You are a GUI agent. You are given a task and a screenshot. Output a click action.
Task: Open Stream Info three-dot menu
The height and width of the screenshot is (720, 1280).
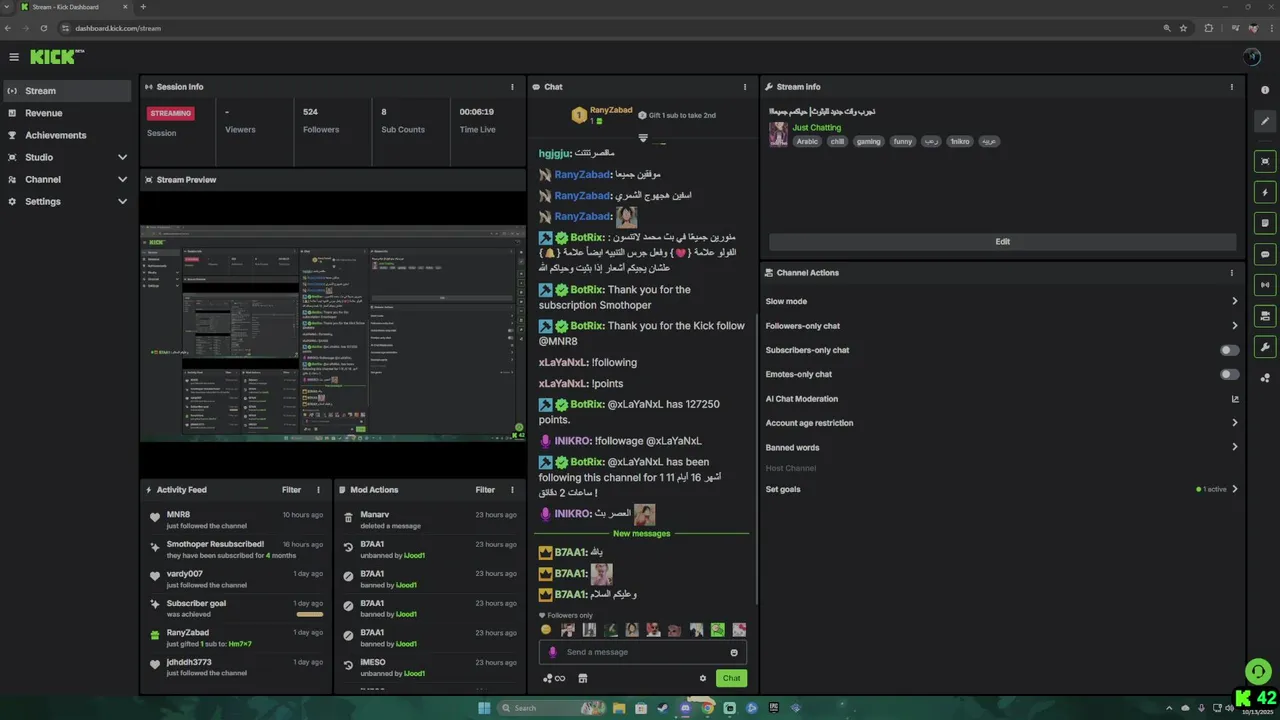[x=1232, y=87]
